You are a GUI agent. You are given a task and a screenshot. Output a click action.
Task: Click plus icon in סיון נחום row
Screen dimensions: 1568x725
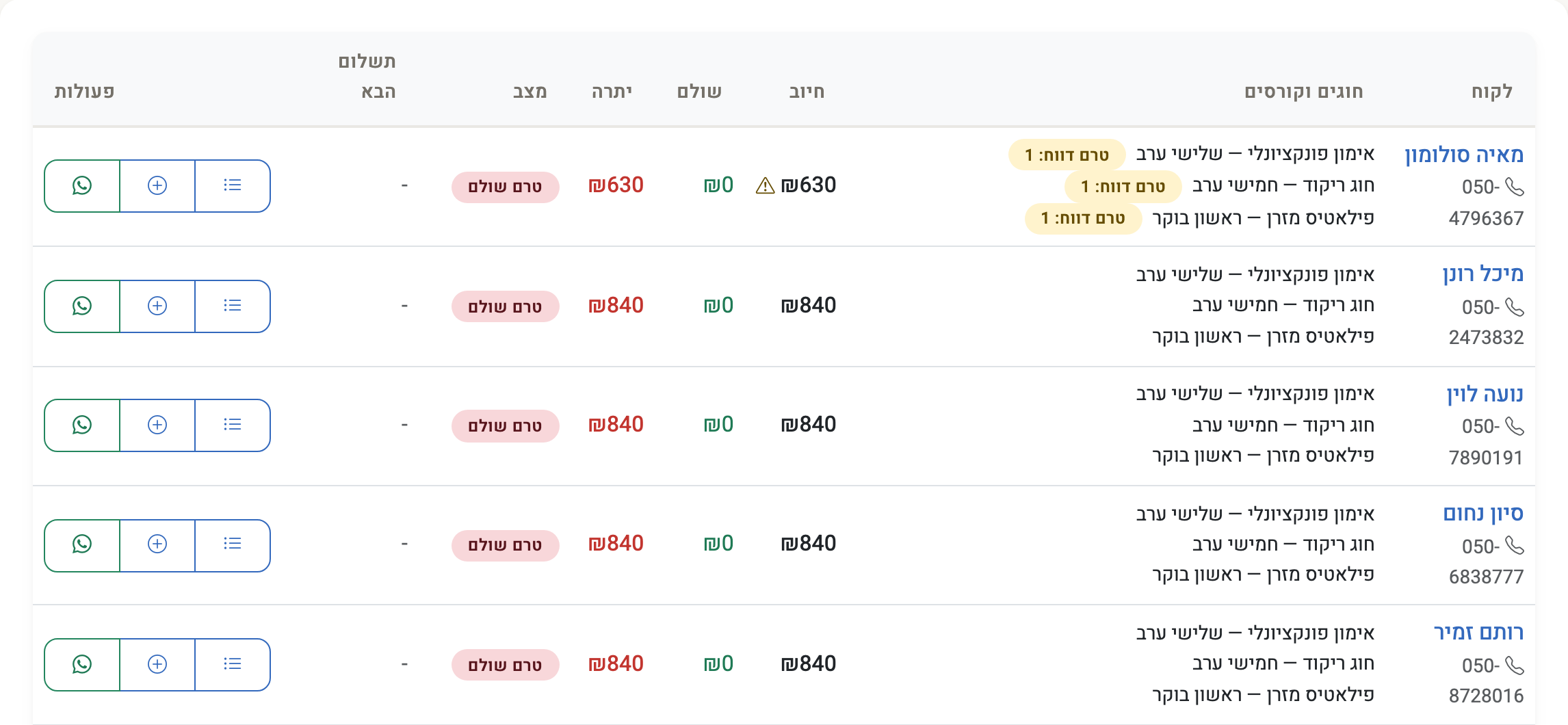click(157, 544)
